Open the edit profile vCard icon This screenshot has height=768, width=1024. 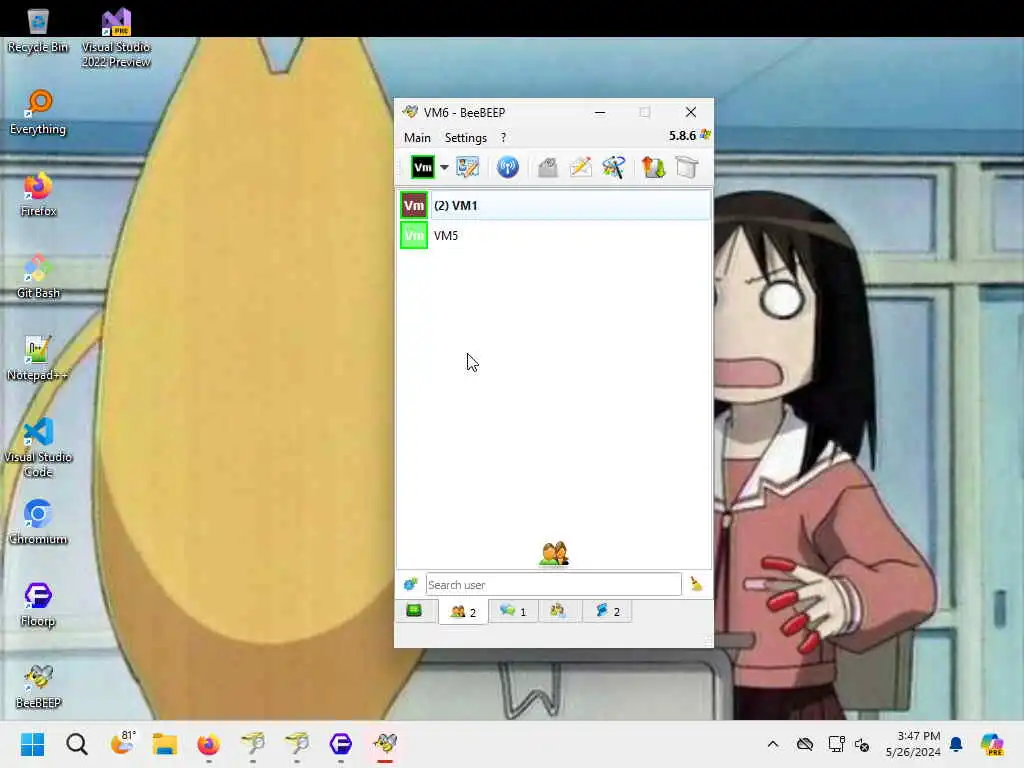click(468, 168)
